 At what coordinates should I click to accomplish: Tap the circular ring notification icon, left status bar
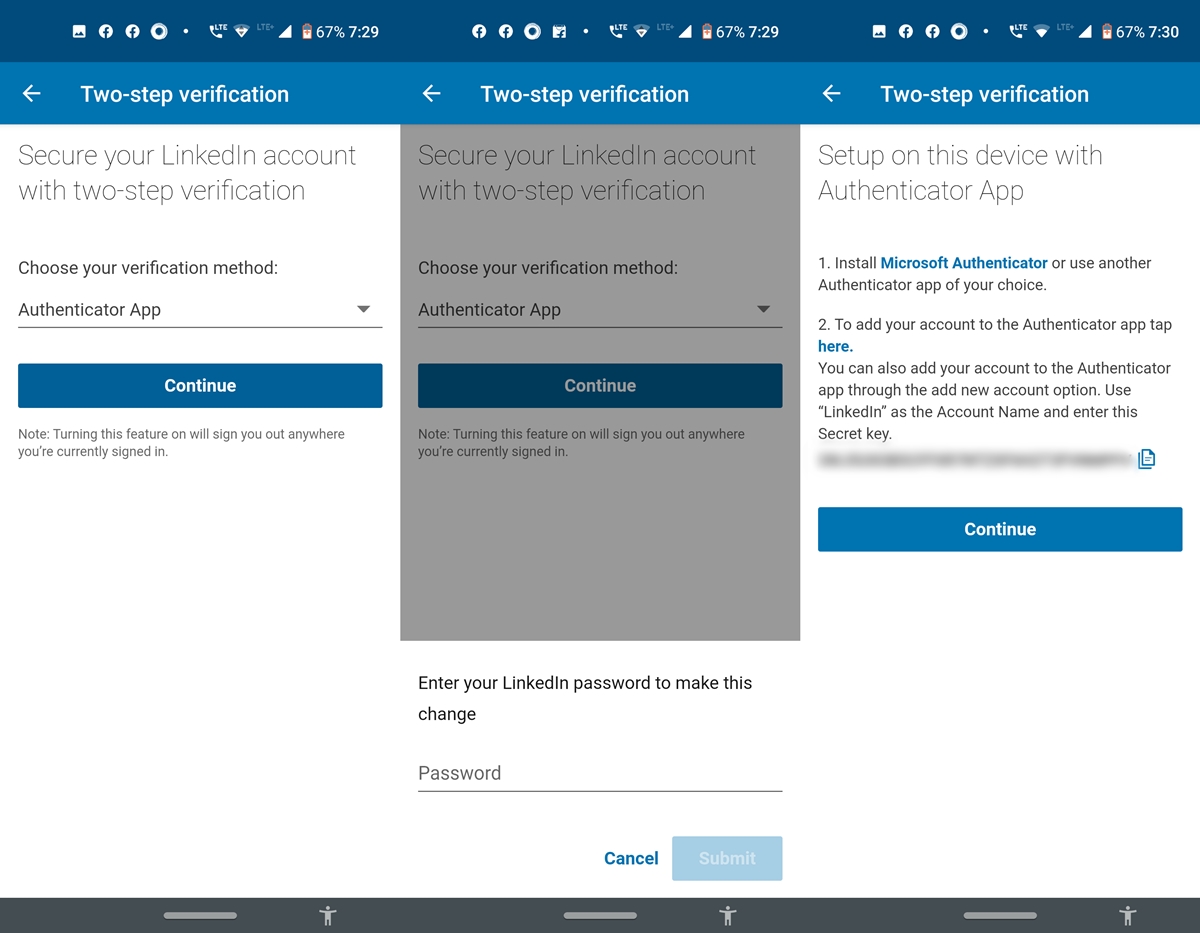159,32
